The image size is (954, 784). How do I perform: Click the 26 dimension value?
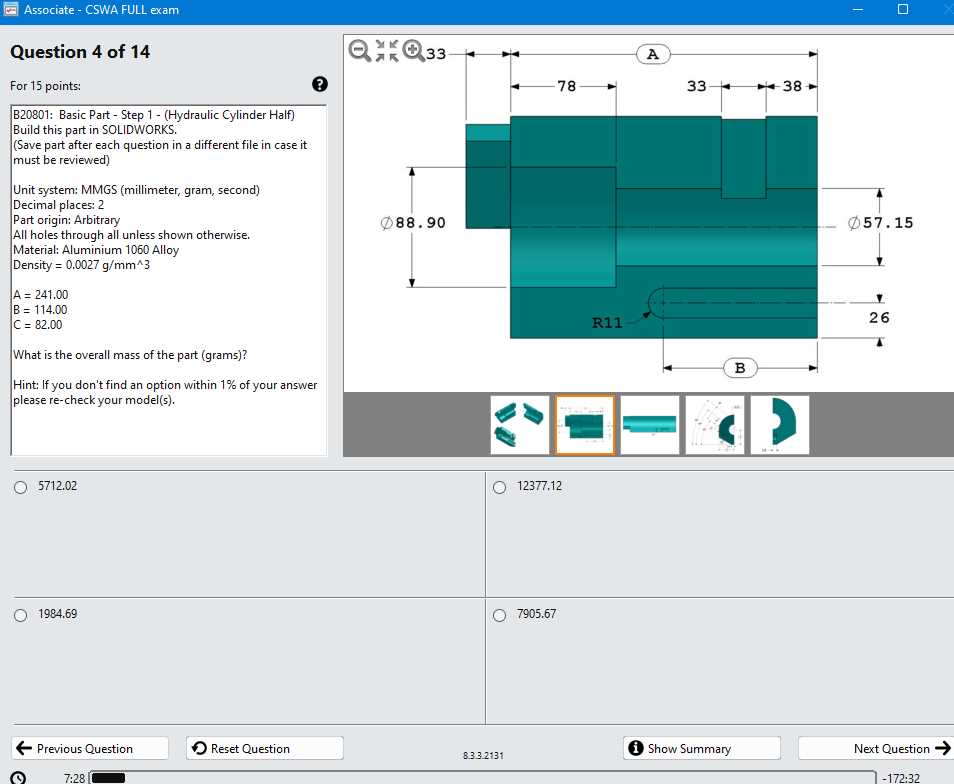[x=879, y=317]
